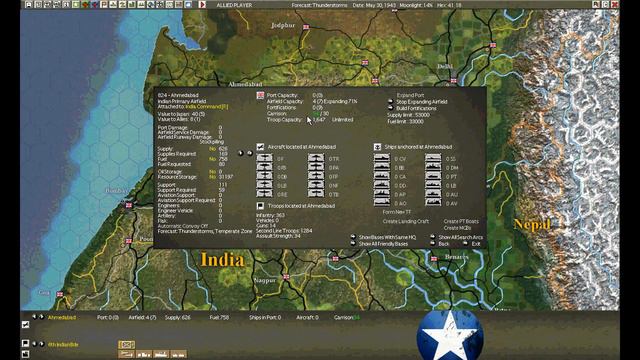Image resolution: width=640 pixels, height=360 pixels.
Task: Click the transport (AP) ship silhouette
Action: [382, 194]
